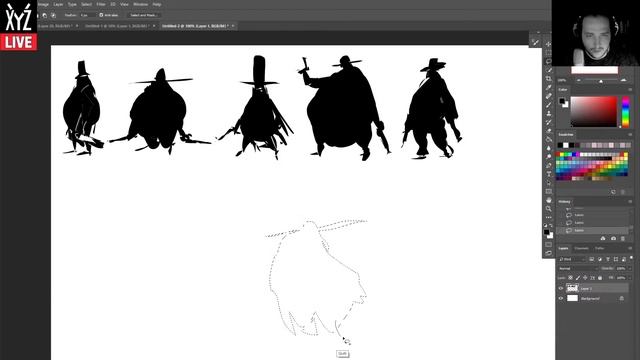This screenshot has height=360, width=640.
Task: Open Swatches panel options menu
Action: 630,134
